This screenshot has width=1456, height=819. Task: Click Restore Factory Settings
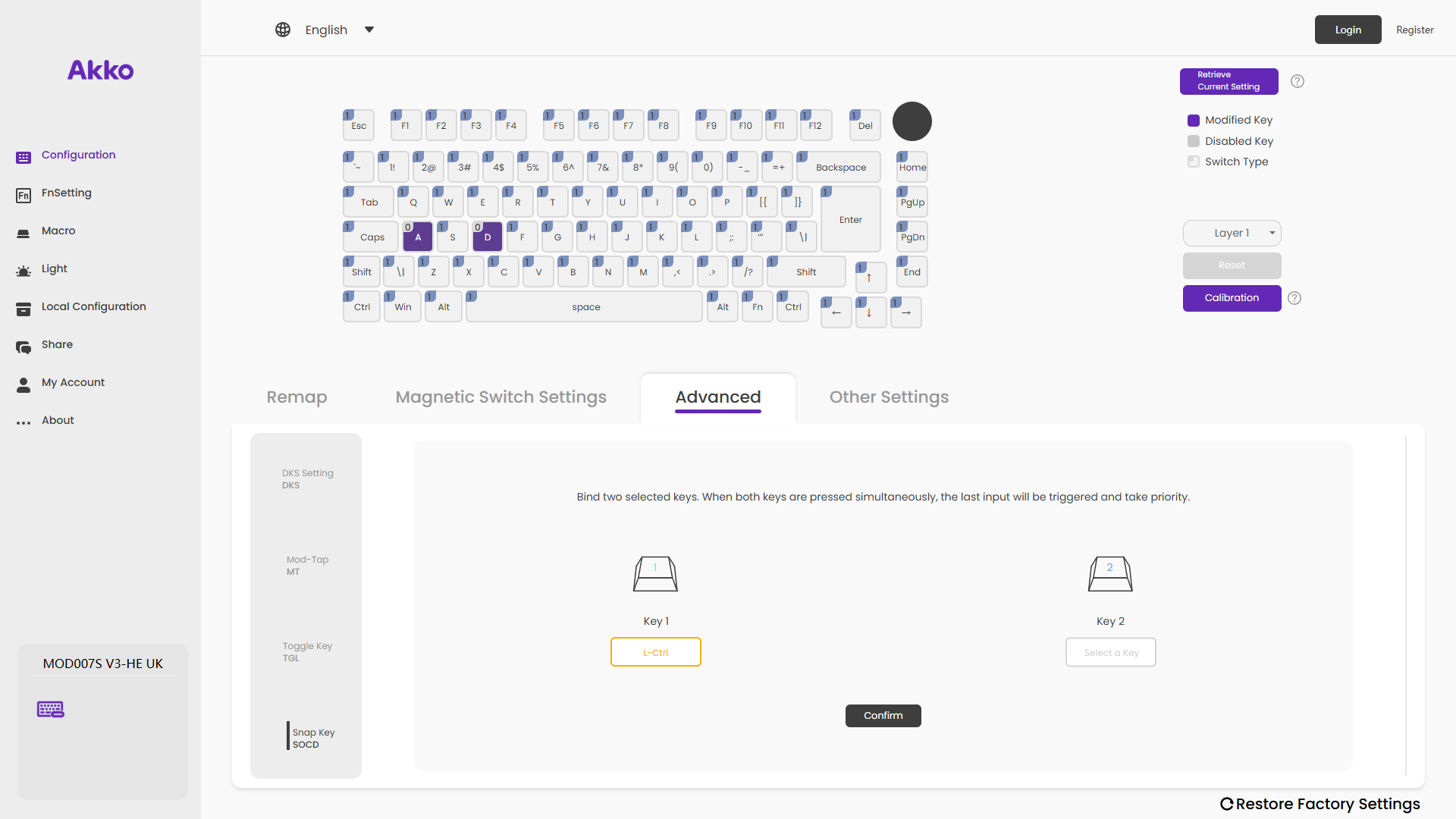(1320, 804)
